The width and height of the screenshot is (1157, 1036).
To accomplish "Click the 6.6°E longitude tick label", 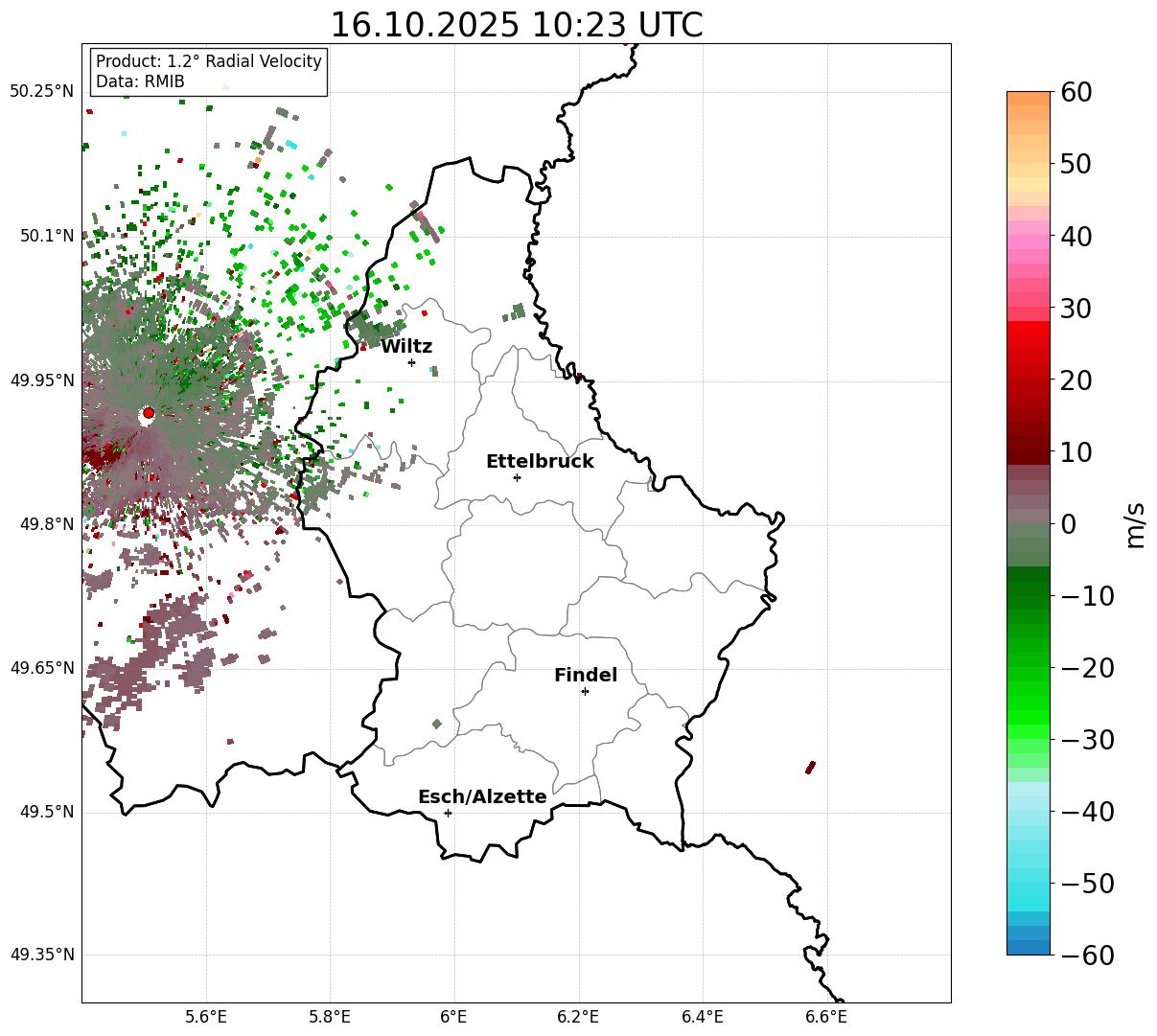I will click(x=826, y=1017).
